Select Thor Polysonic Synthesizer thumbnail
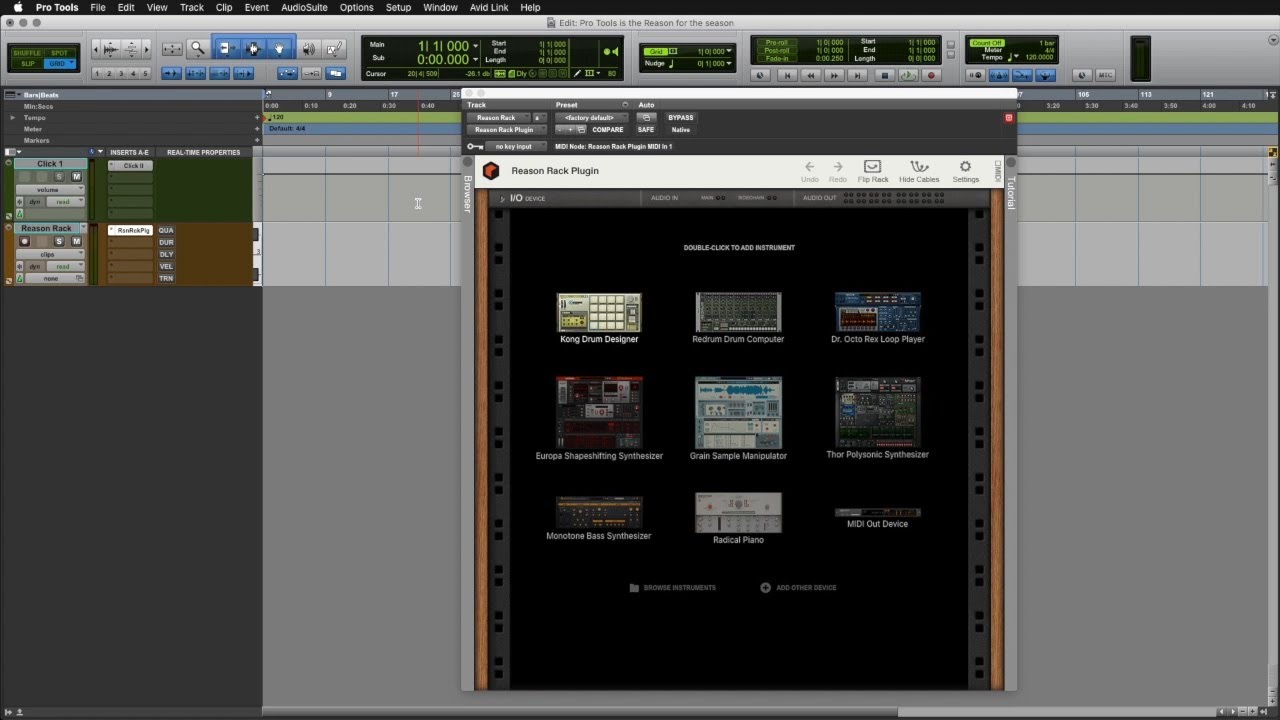The height and width of the screenshot is (720, 1280). click(x=877, y=413)
